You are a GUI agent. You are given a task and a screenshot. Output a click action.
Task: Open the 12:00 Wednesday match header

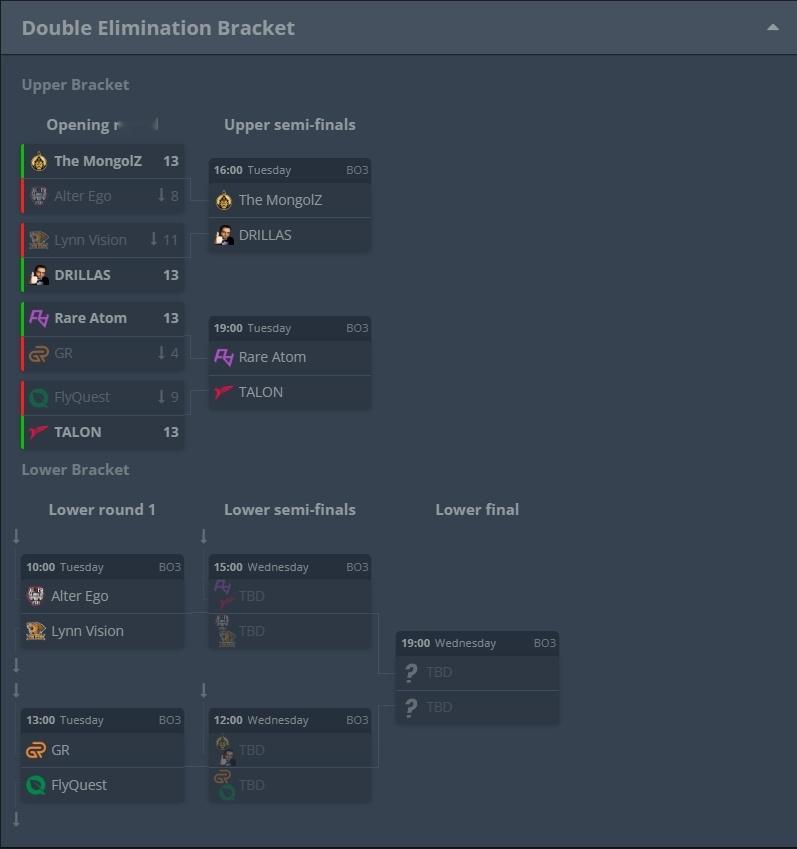click(x=290, y=720)
